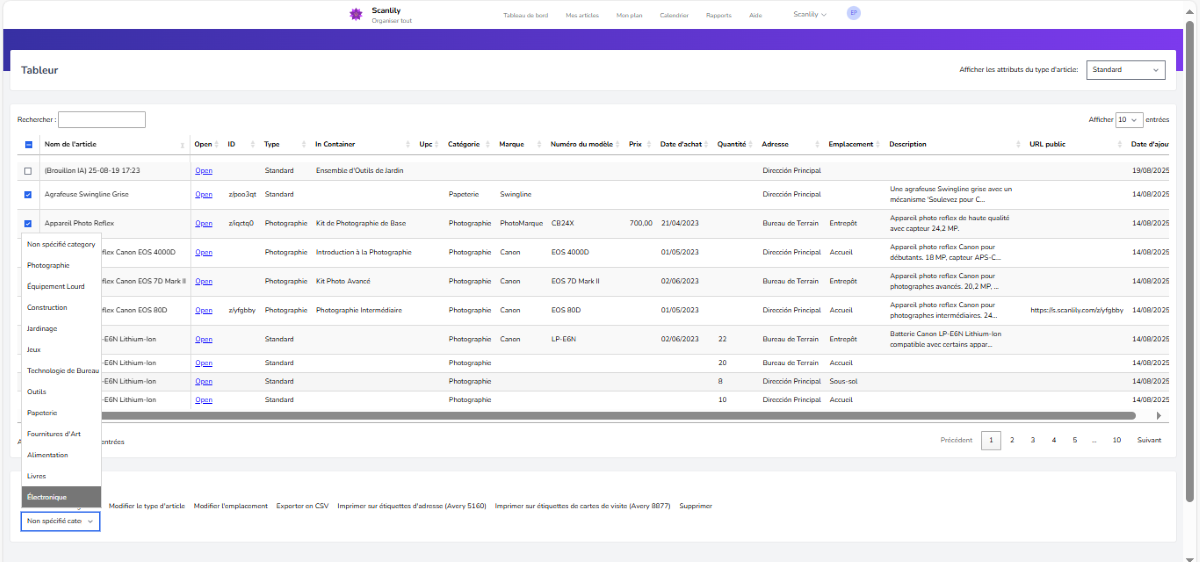Sort table by Catégorie sort arrows
Screen dimensions: 1200x562
point(489,145)
